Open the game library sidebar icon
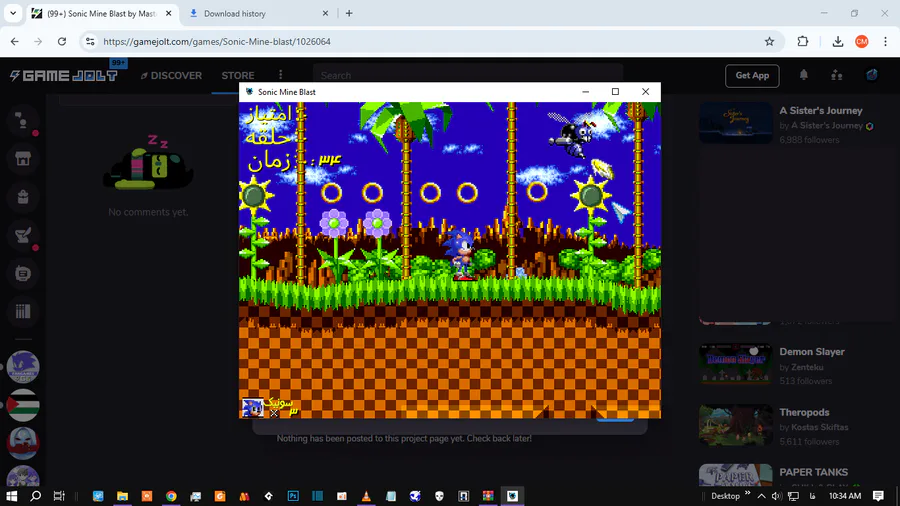Screen dimensions: 900x506 (x=23, y=312)
